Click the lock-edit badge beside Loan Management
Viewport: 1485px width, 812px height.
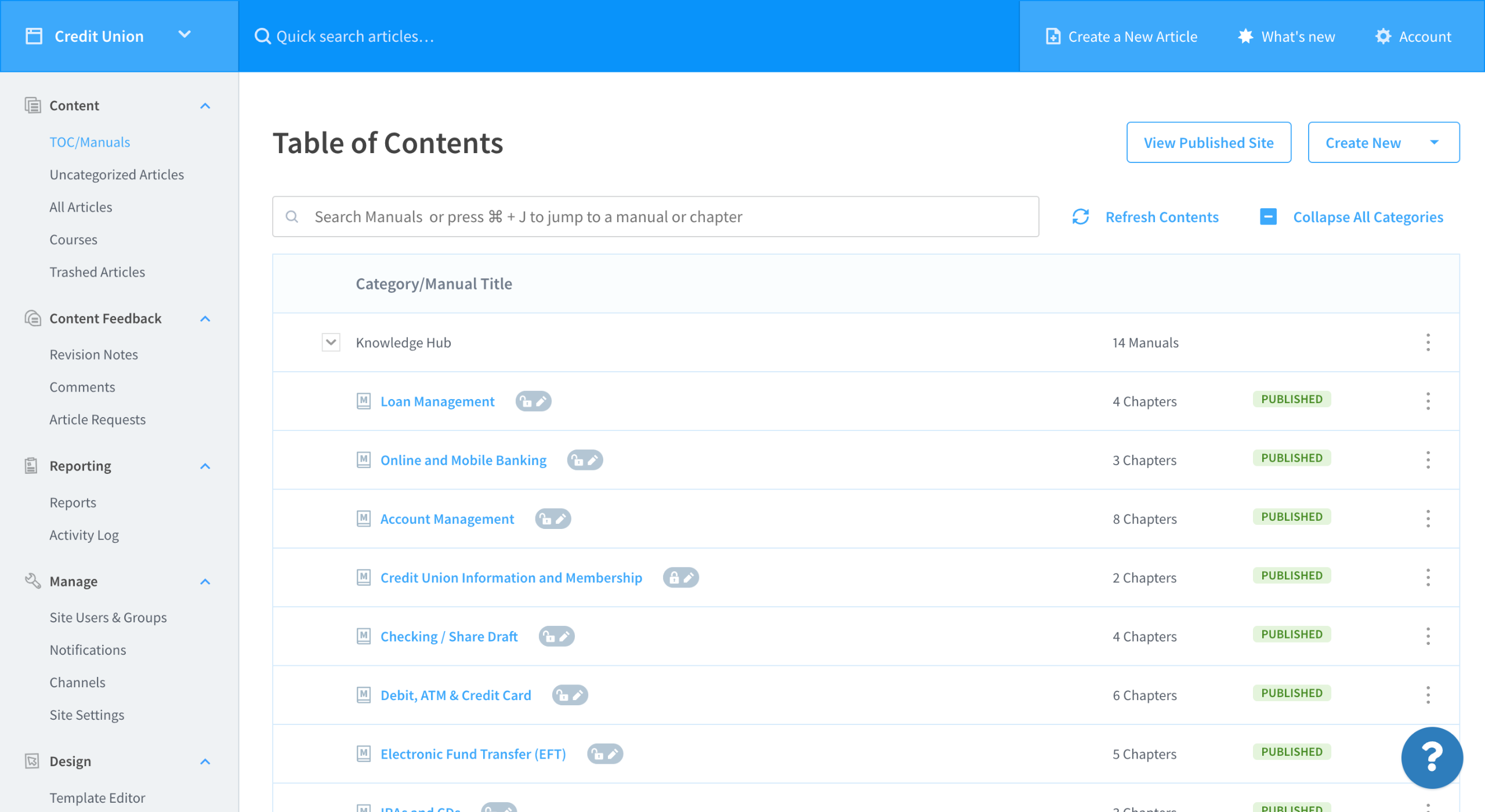click(533, 401)
